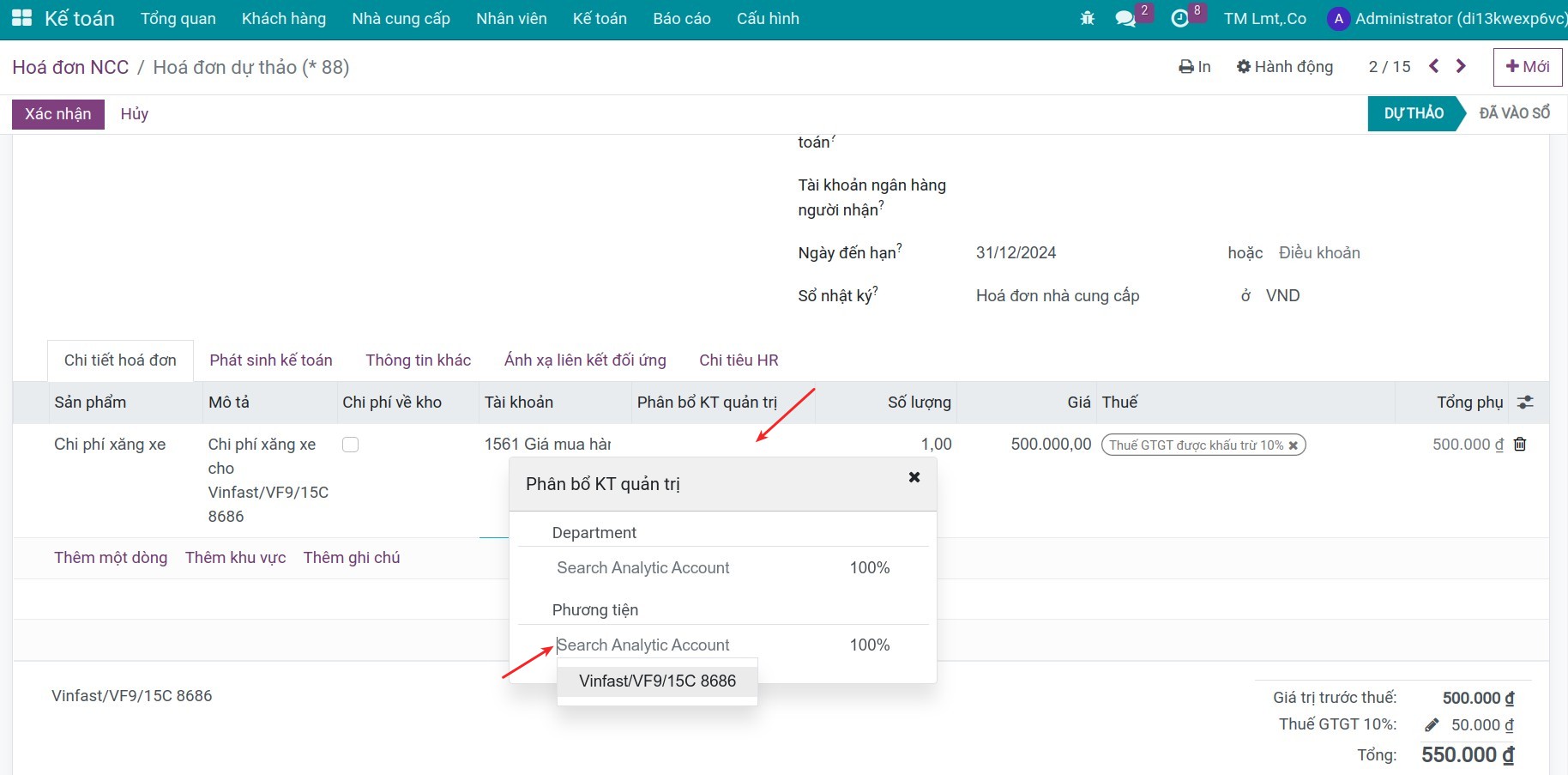
Task: Open the Tổng quan menu
Action: click(x=178, y=18)
